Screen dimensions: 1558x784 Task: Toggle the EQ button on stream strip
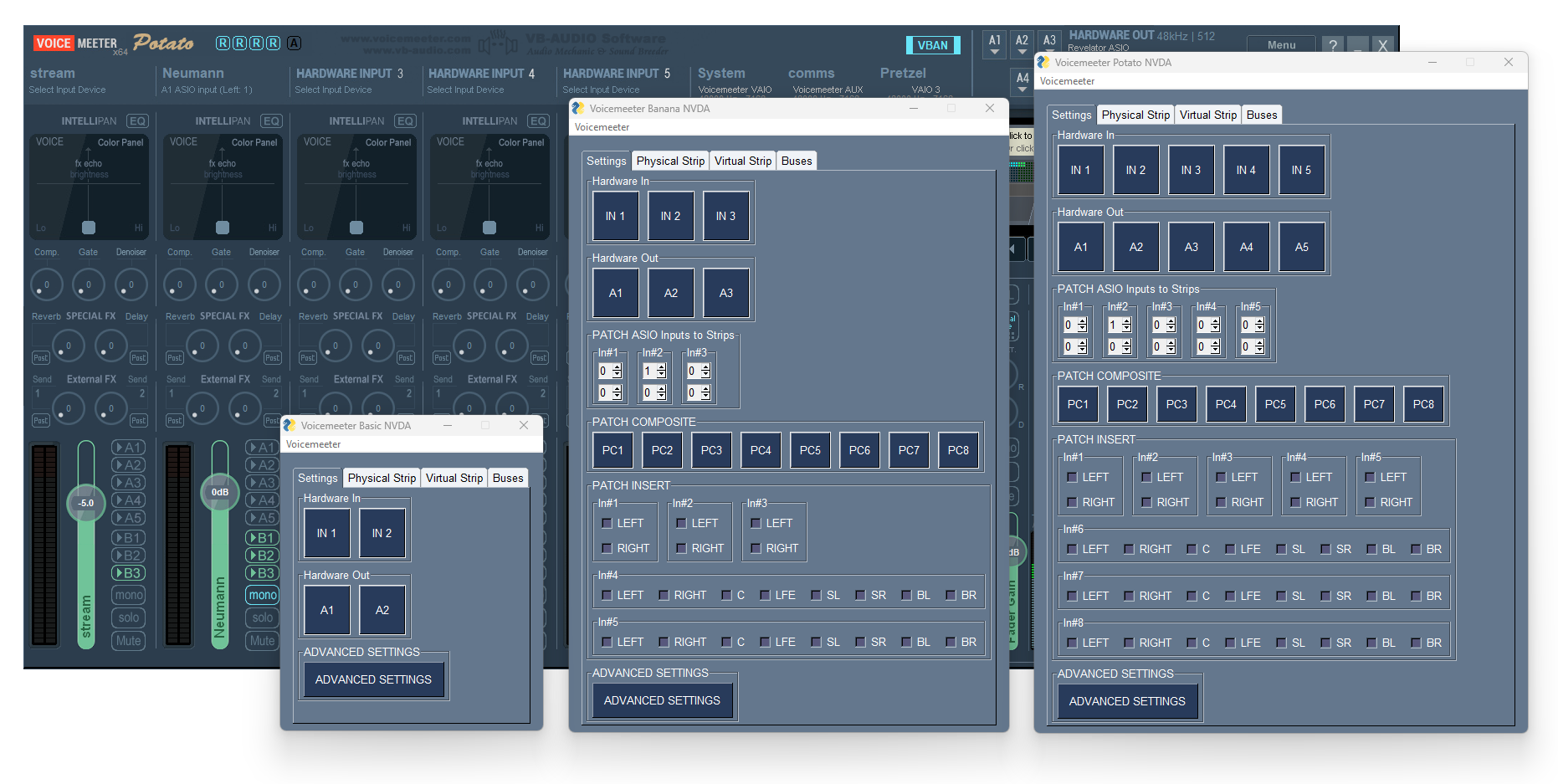point(137,121)
